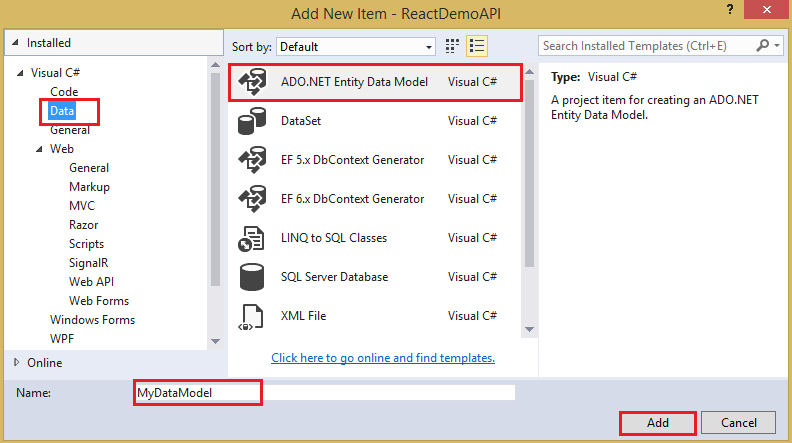Click the XML File template icon
Image resolution: width=792 pixels, height=443 pixels.
(x=250, y=315)
